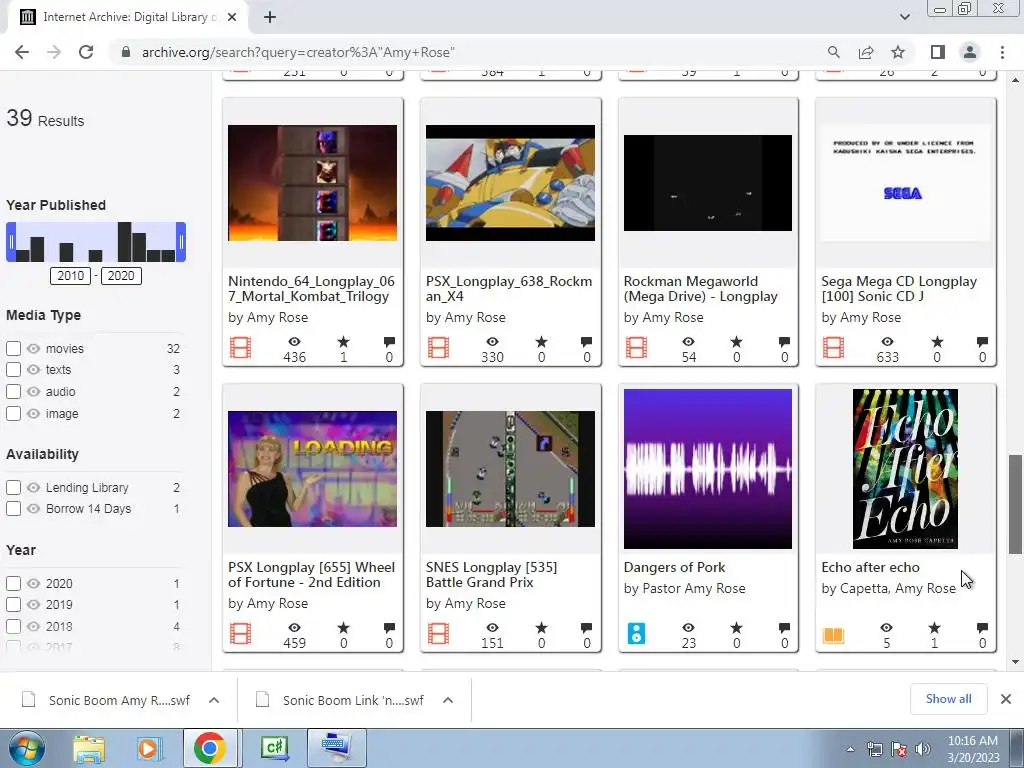Close the downloads bar

pyautogui.click(x=1006, y=699)
